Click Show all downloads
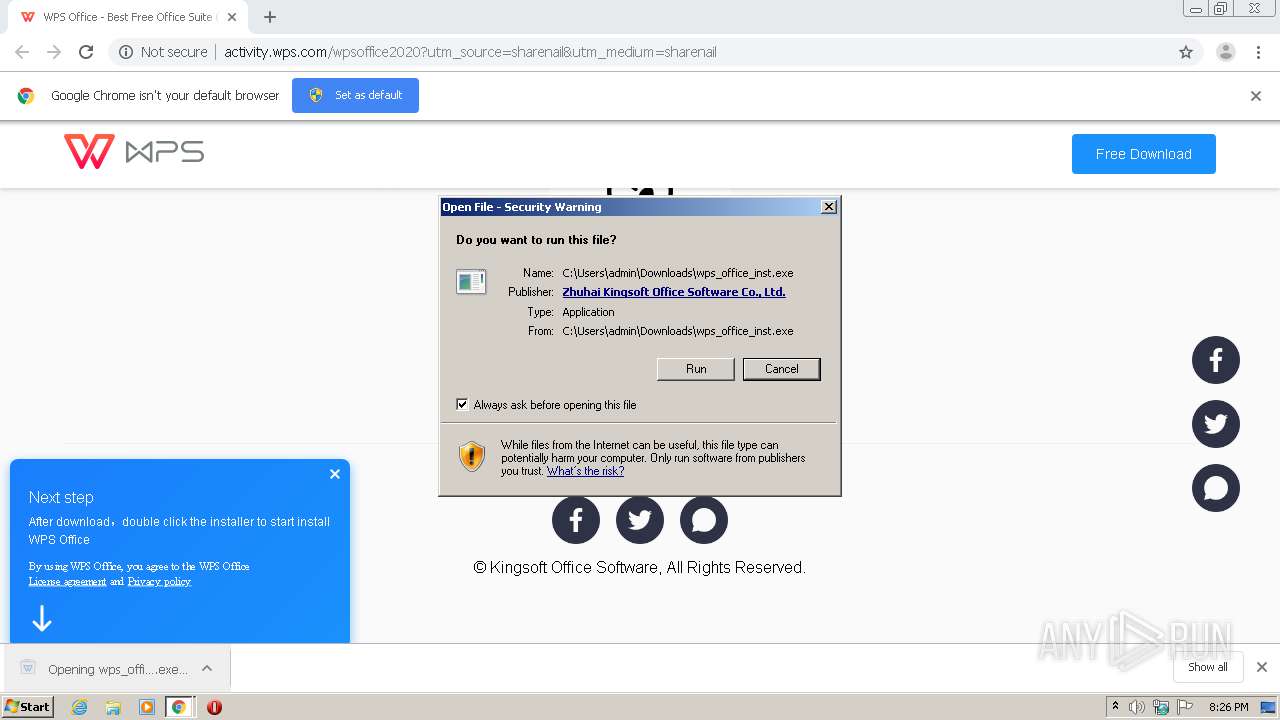 [1207, 667]
